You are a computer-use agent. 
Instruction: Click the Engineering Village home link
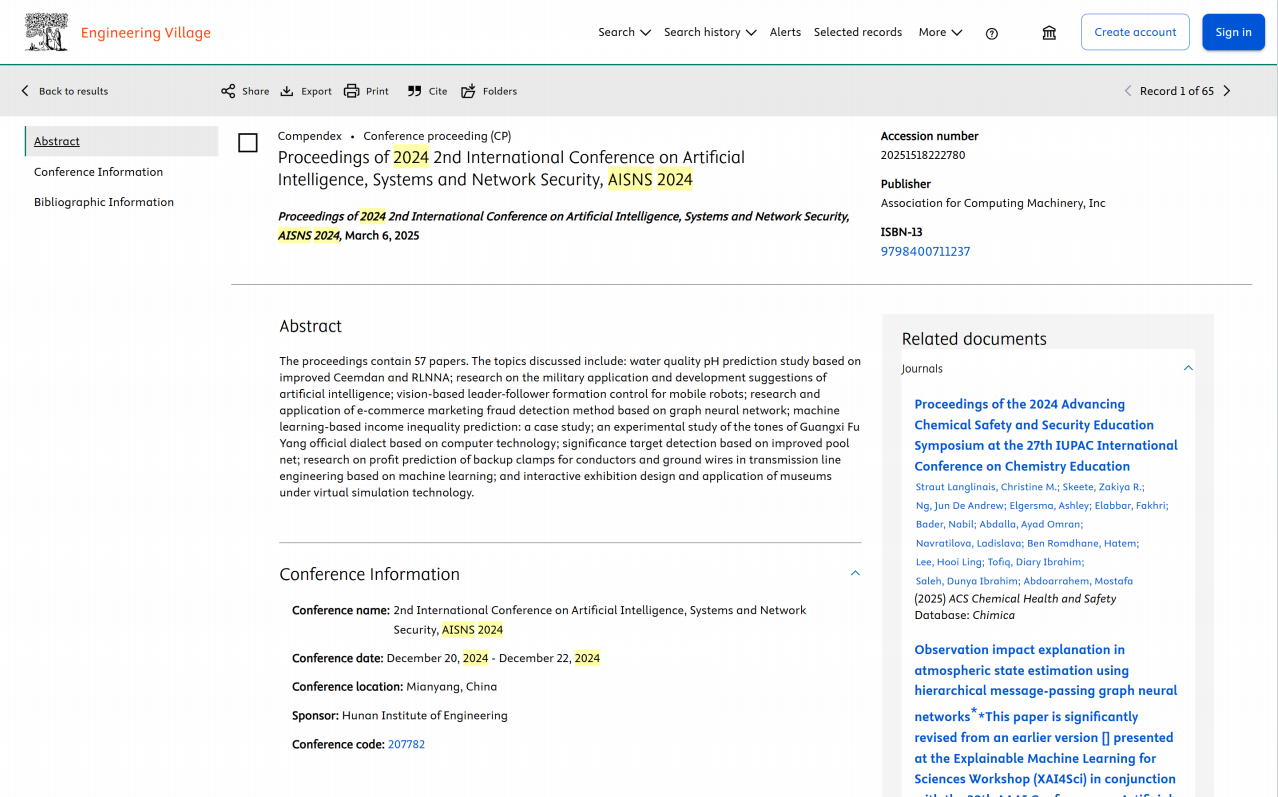146,32
